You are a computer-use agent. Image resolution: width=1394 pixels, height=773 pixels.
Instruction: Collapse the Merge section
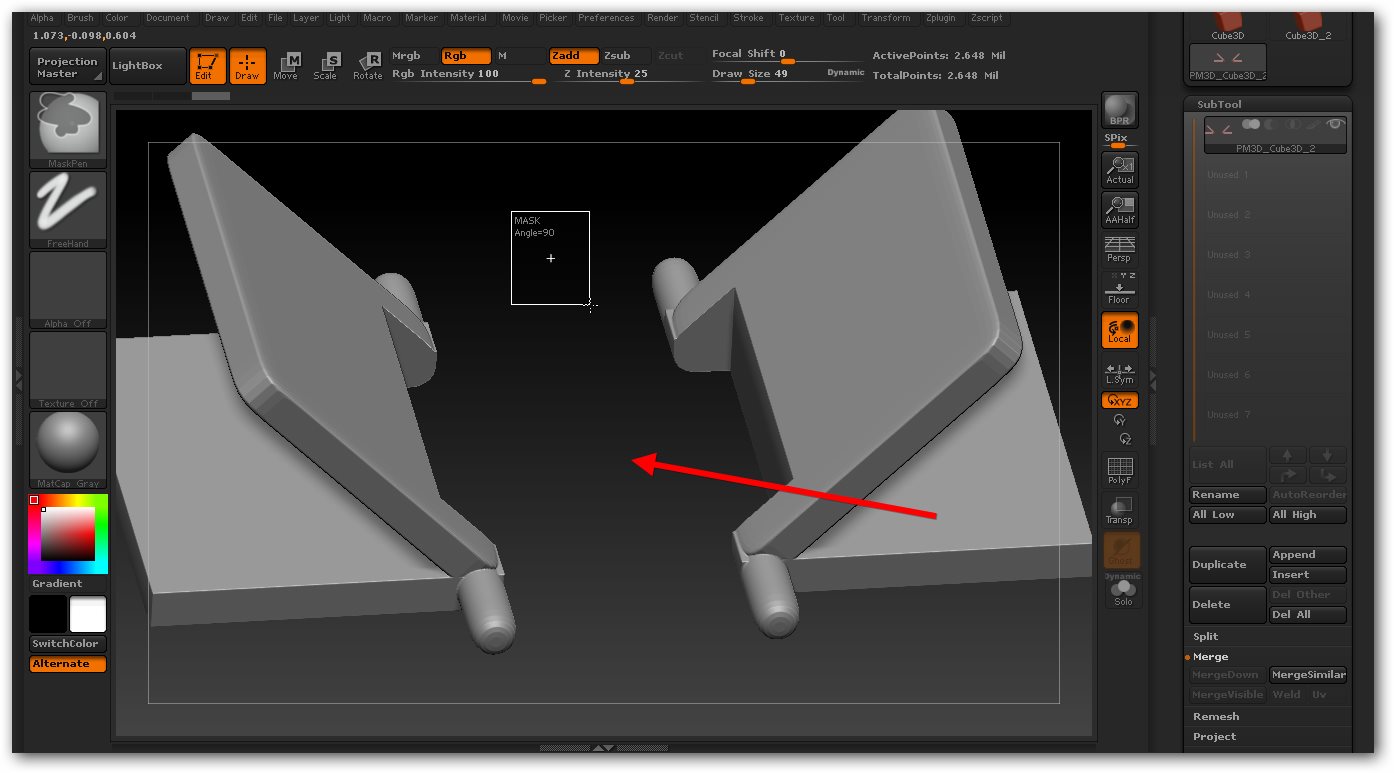[x=1210, y=657]
